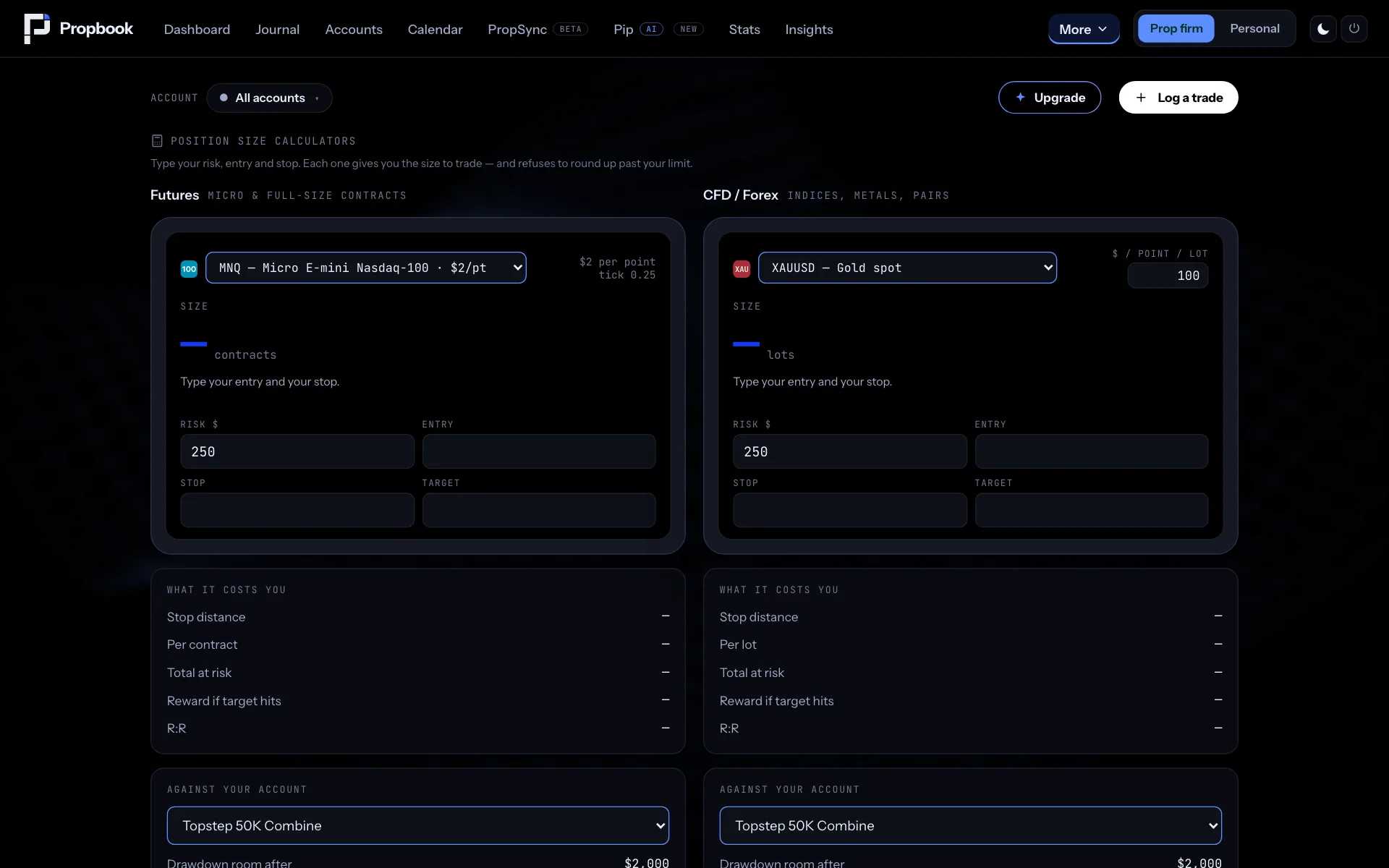The width and height of the screenshot is (1389, 868).
Task: Click Futures Risk $ input field
Action: [297, 451]
